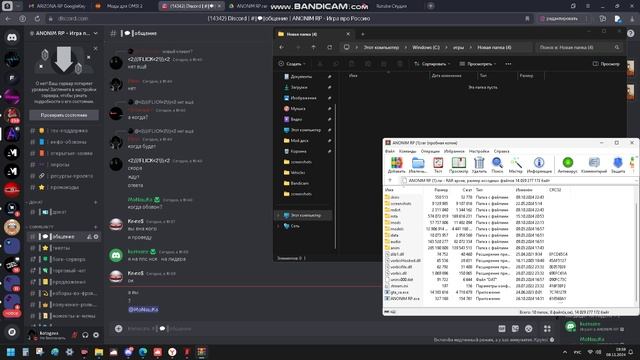Open WinRAR Файл menu

pos(390,151)
